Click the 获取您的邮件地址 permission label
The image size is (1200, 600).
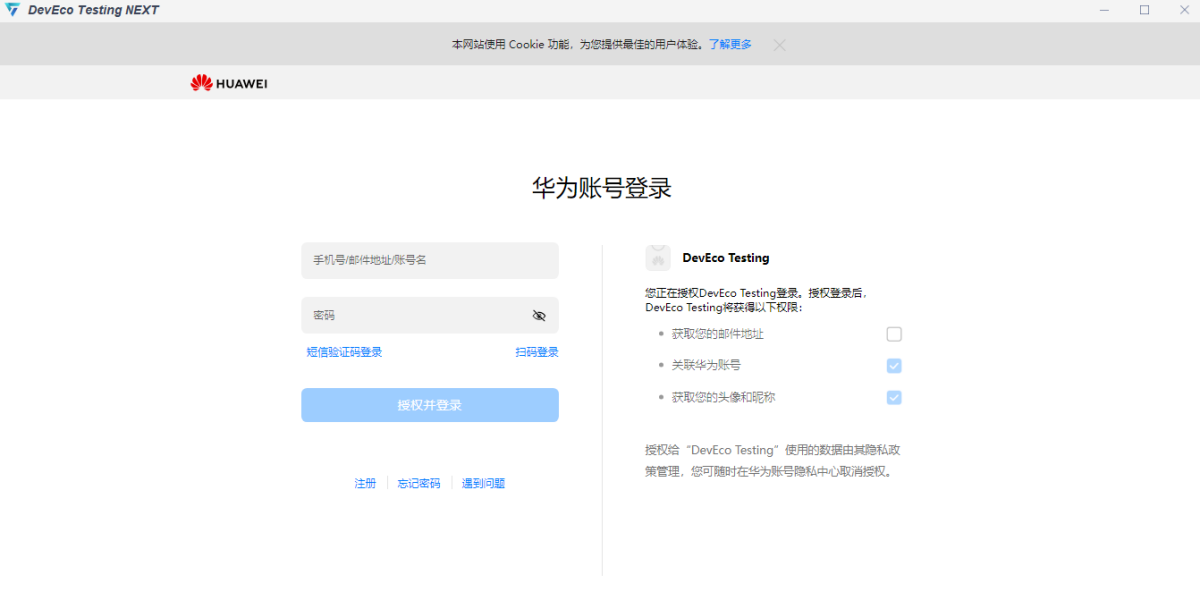[x=718, y=334]
